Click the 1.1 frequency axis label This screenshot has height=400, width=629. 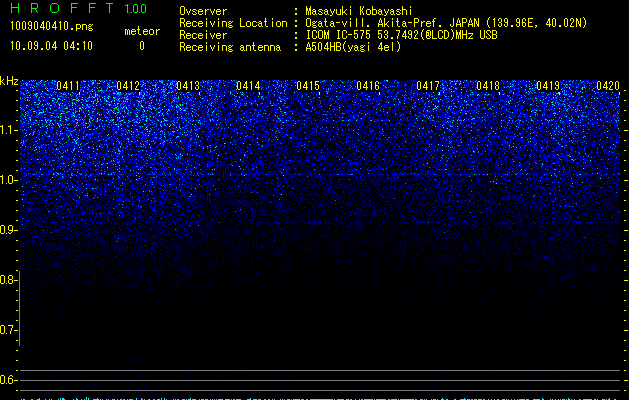coord(8,130)
